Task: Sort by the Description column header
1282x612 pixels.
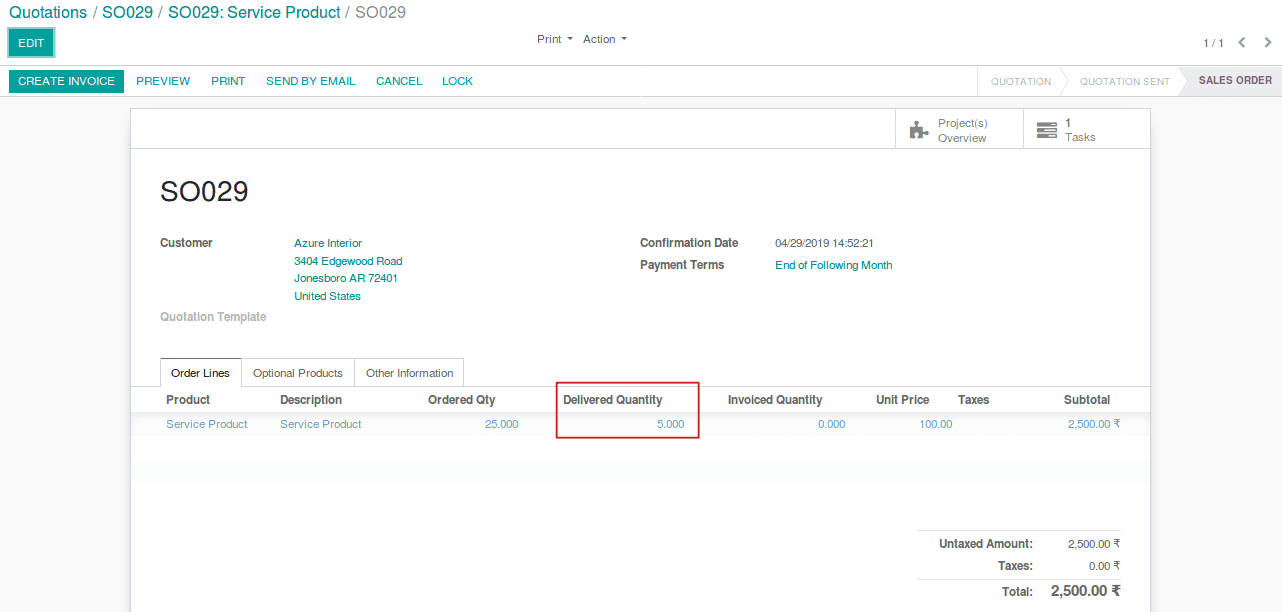Action: click(x=311, y=400)
